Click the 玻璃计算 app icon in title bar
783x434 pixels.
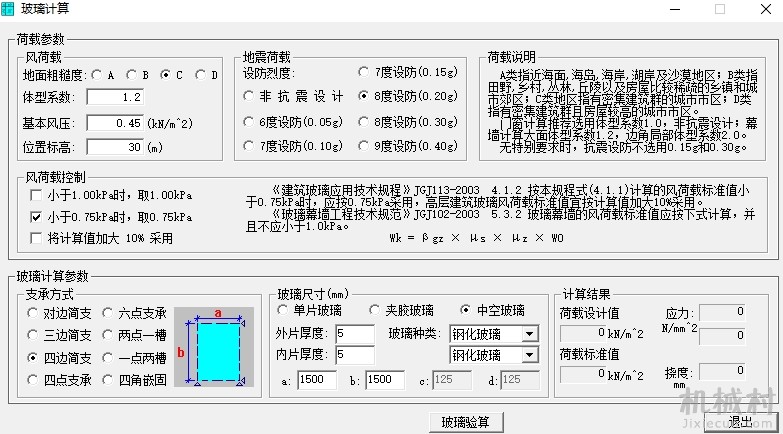pos(7,8)
